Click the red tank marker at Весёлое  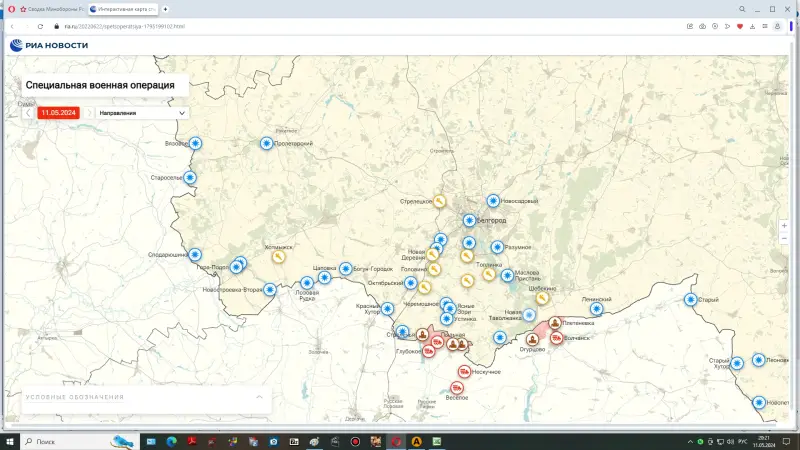(456, 388)
